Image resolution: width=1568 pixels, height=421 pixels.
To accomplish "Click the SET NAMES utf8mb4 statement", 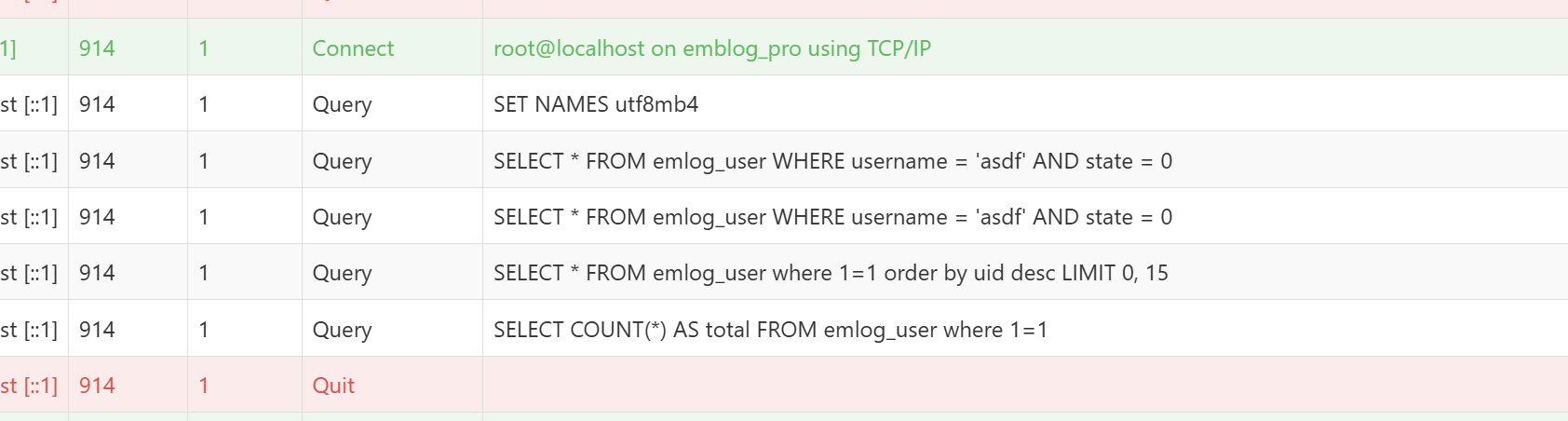I will click(x=595, y=104).
